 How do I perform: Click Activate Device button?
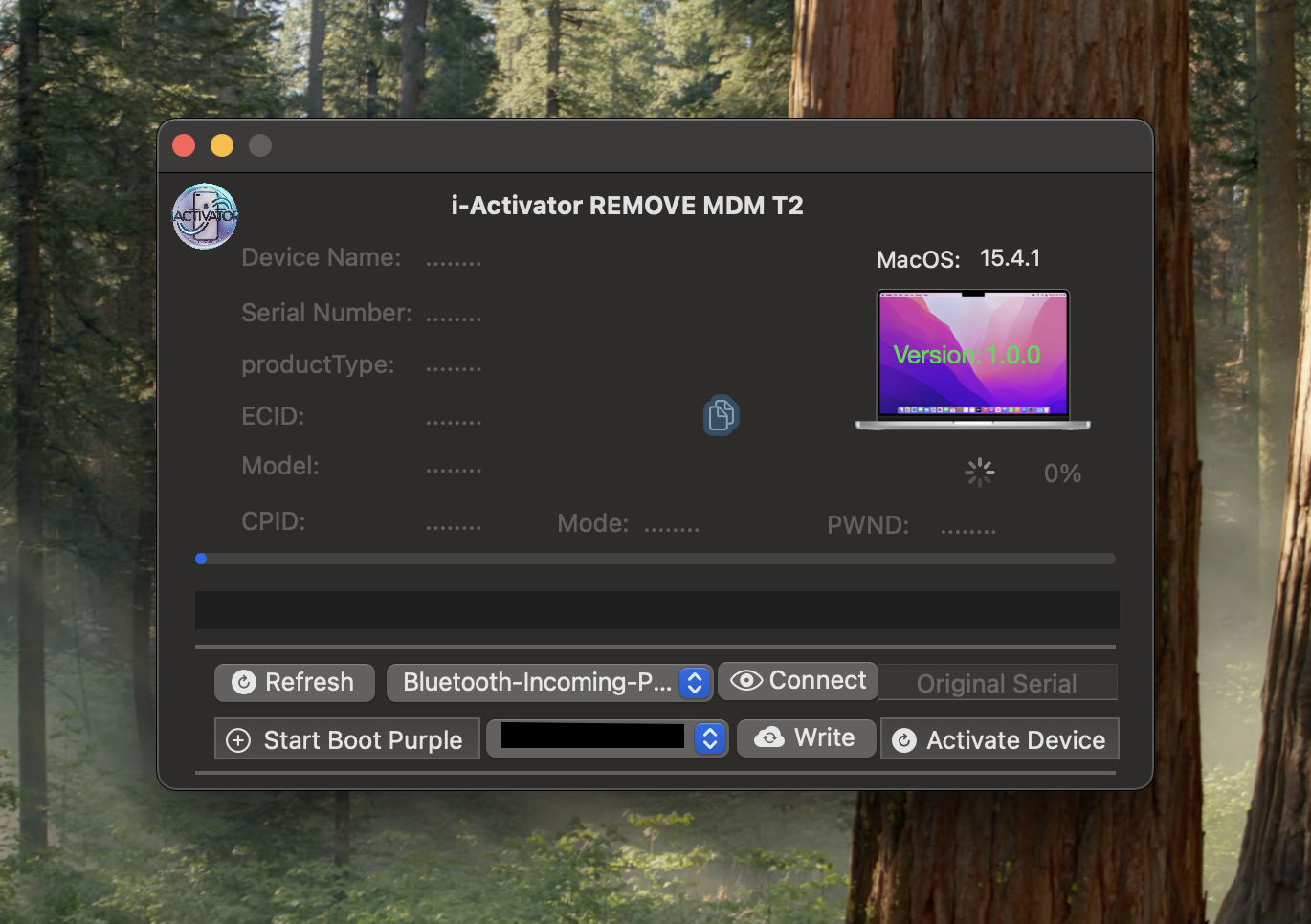pyautogui.click(x=999, y=739)
